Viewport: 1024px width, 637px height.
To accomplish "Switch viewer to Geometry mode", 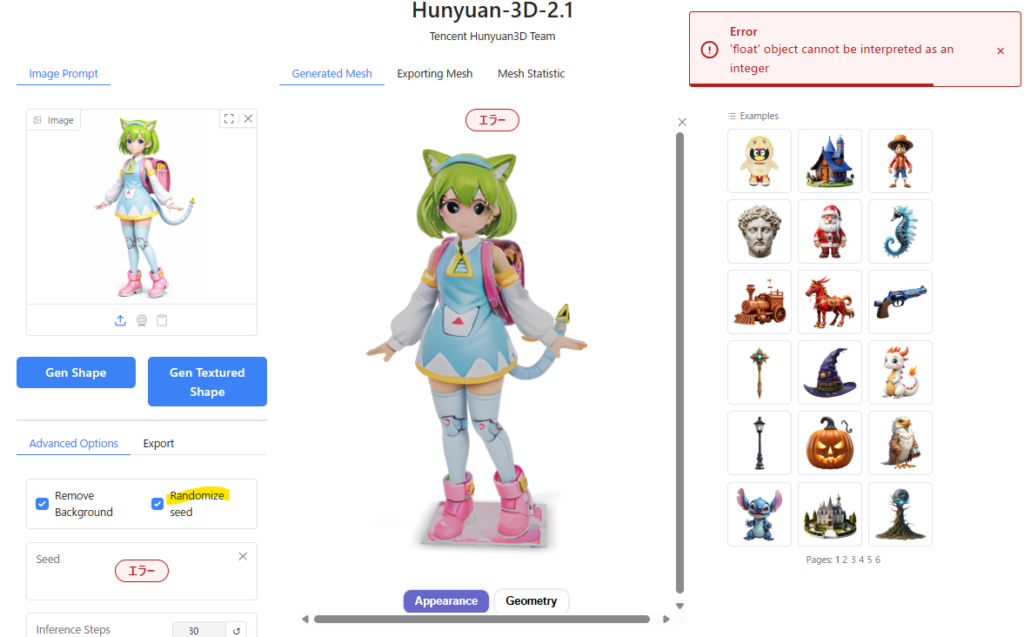I will (531, 601).
